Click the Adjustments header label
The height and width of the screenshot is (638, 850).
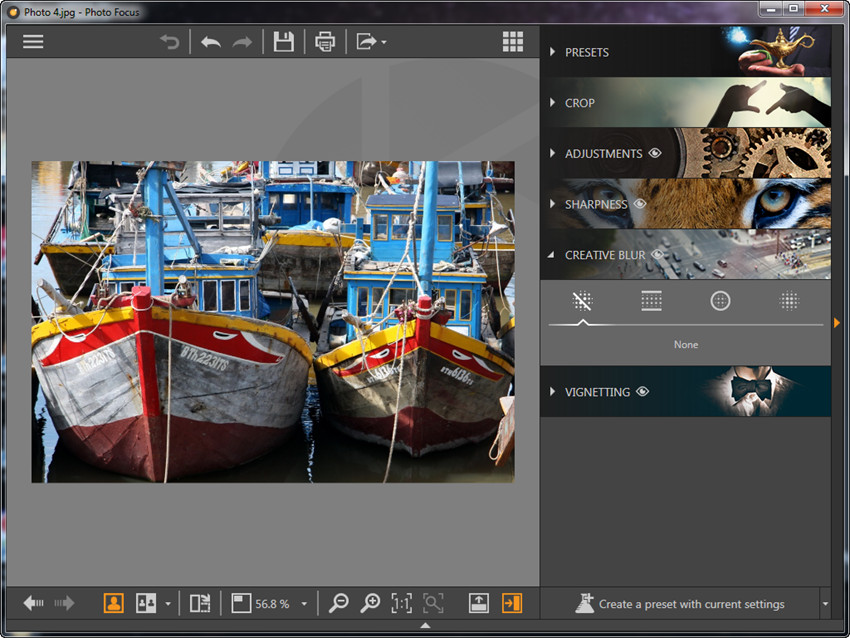coord(603,153)
